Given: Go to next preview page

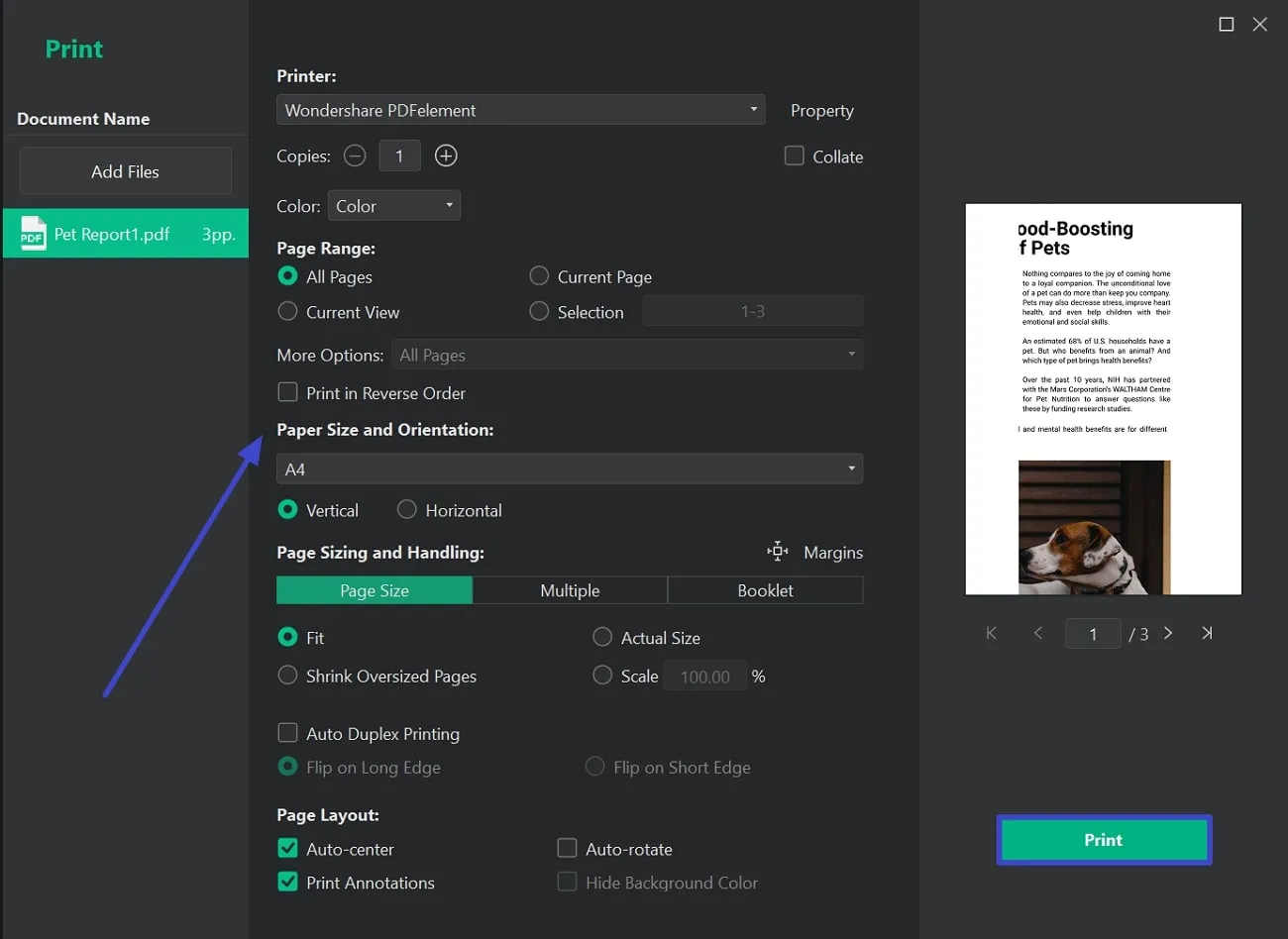Looking at the screenshot, I should [1168, 633].
